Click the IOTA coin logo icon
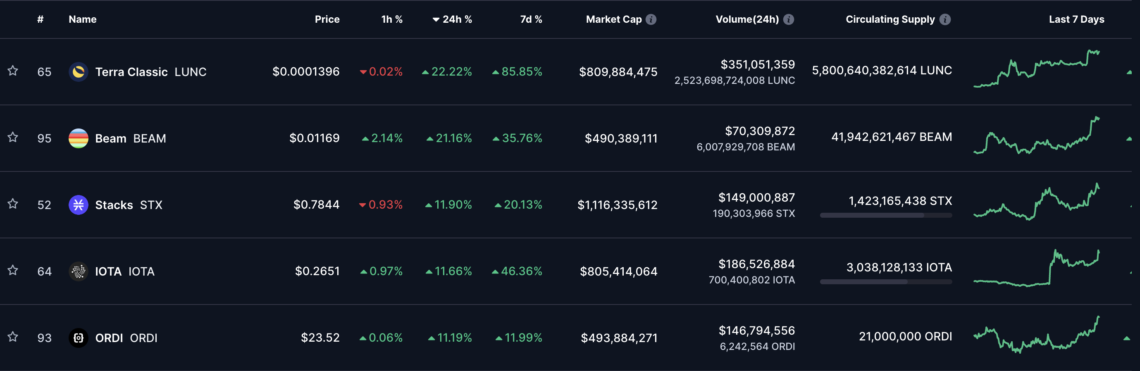Viewport: 1140px width, 371px height. (x=79, y=271)
